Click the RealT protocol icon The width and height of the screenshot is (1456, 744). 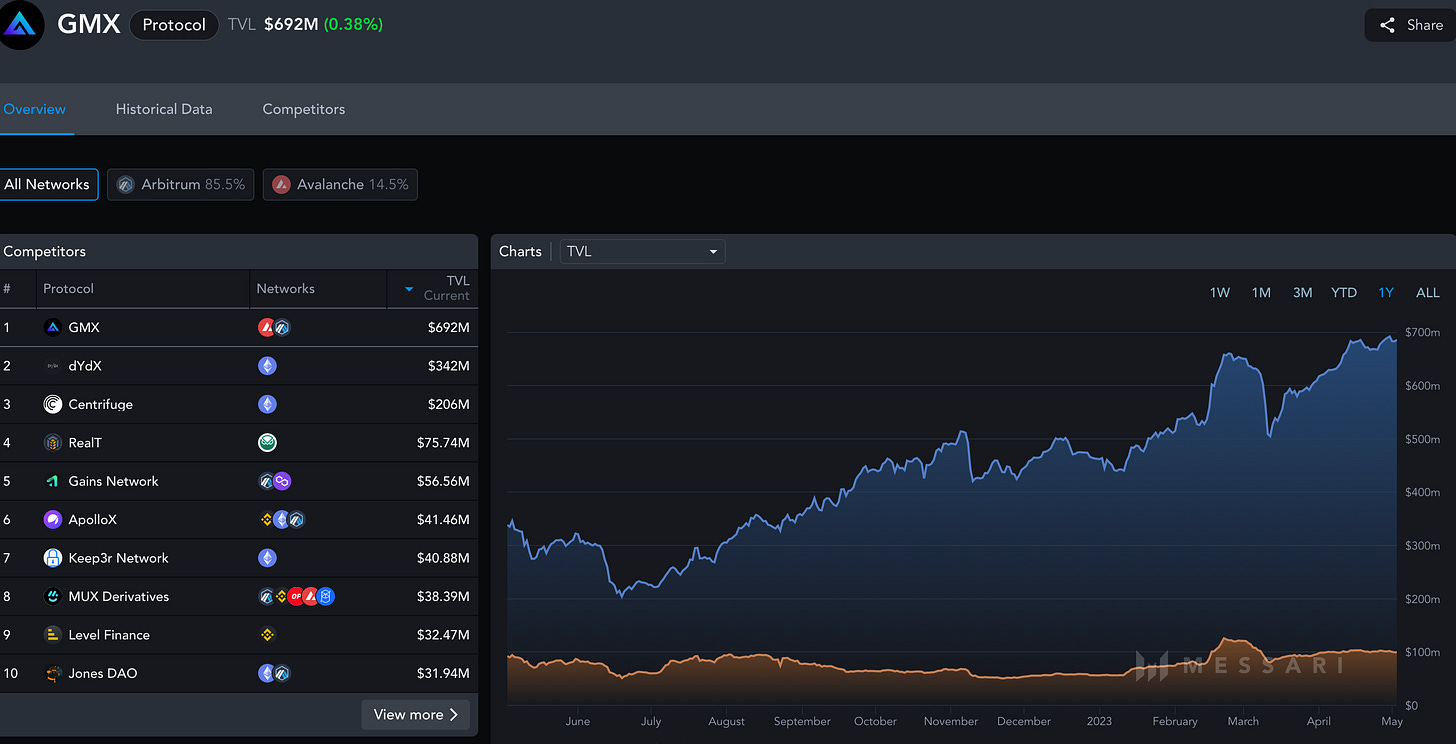[53, 443]
